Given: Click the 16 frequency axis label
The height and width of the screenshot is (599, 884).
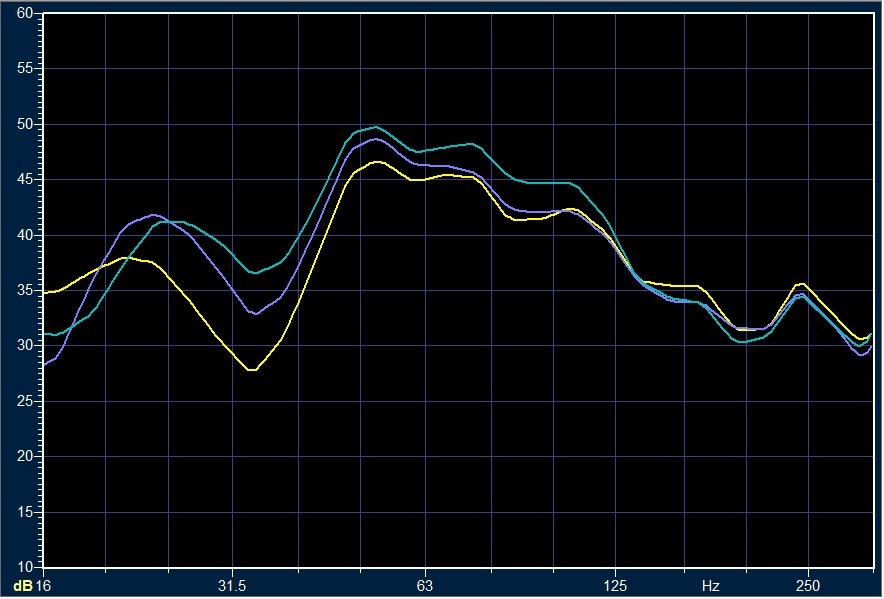Looking at the screenshot, I should 43,586.
